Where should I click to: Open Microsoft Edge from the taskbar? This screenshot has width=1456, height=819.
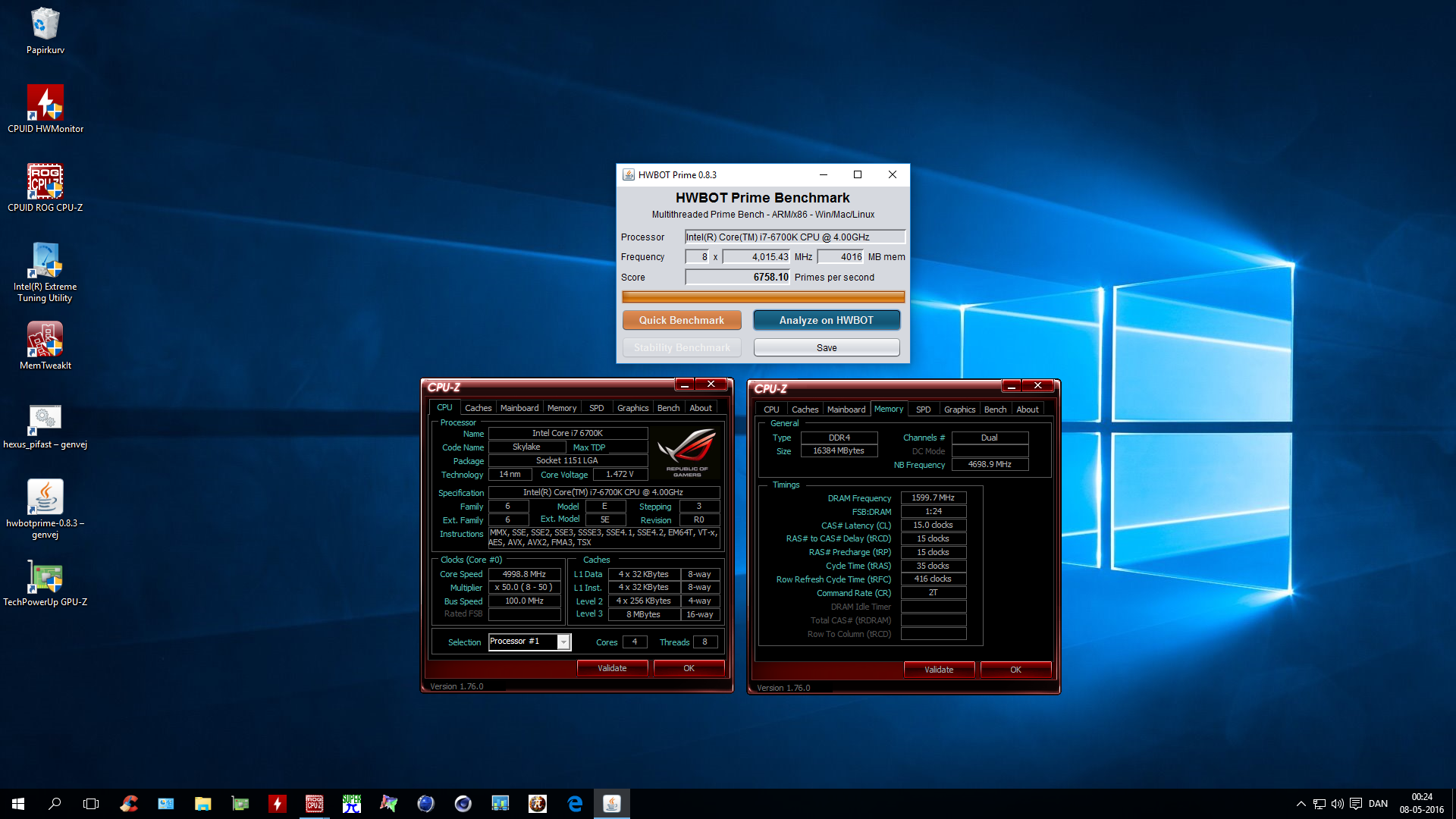[575, 804]
